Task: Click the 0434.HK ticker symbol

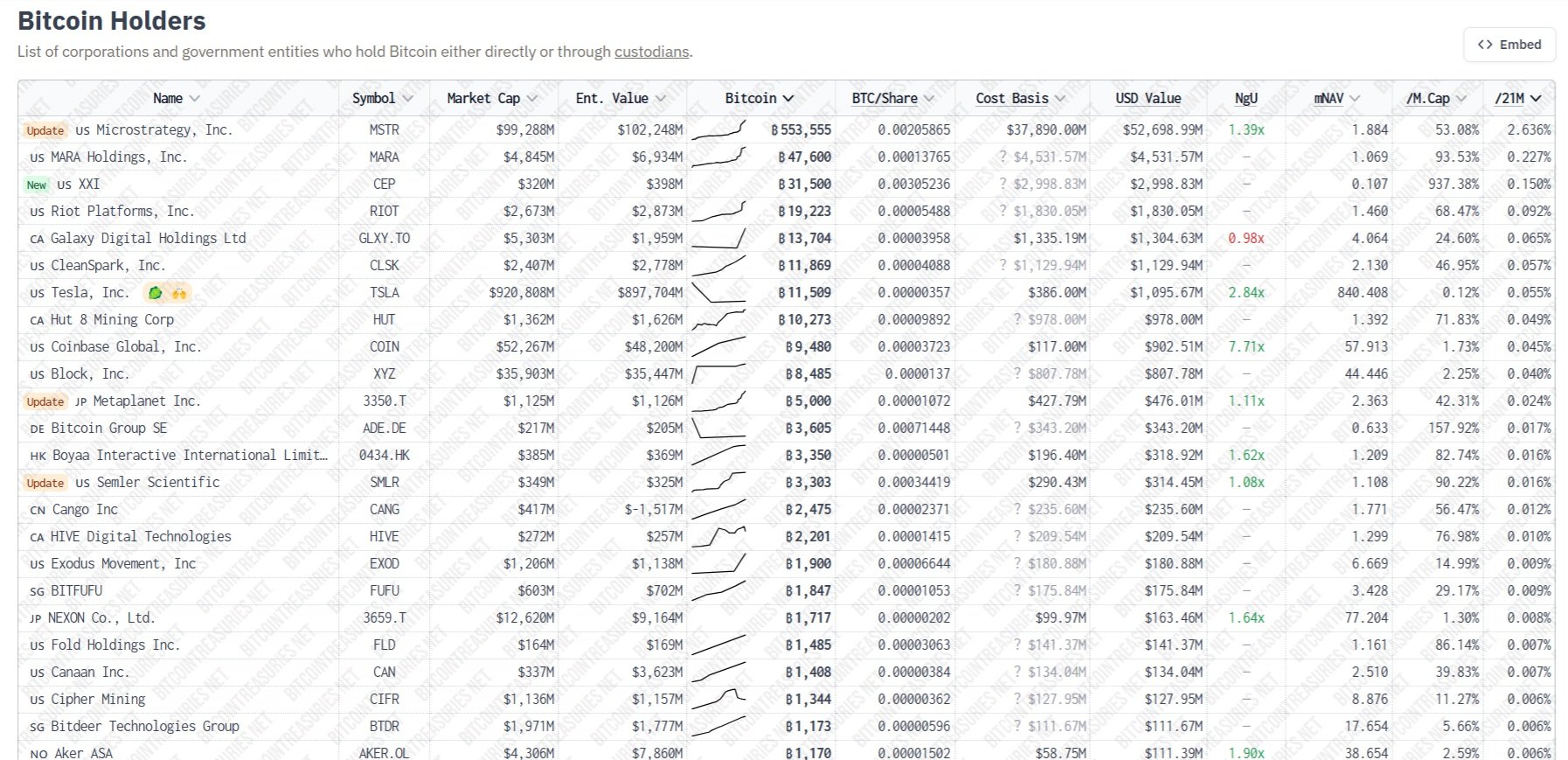Action: [x=384, y=455]
